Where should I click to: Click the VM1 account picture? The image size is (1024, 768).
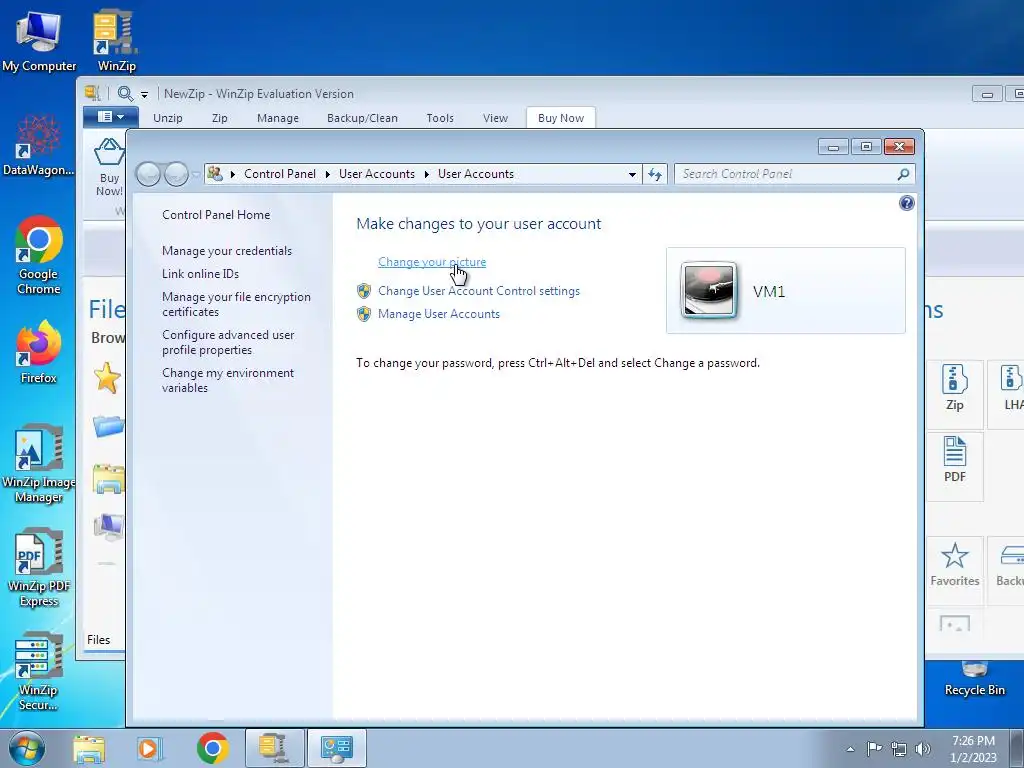(x=709, y=290)
